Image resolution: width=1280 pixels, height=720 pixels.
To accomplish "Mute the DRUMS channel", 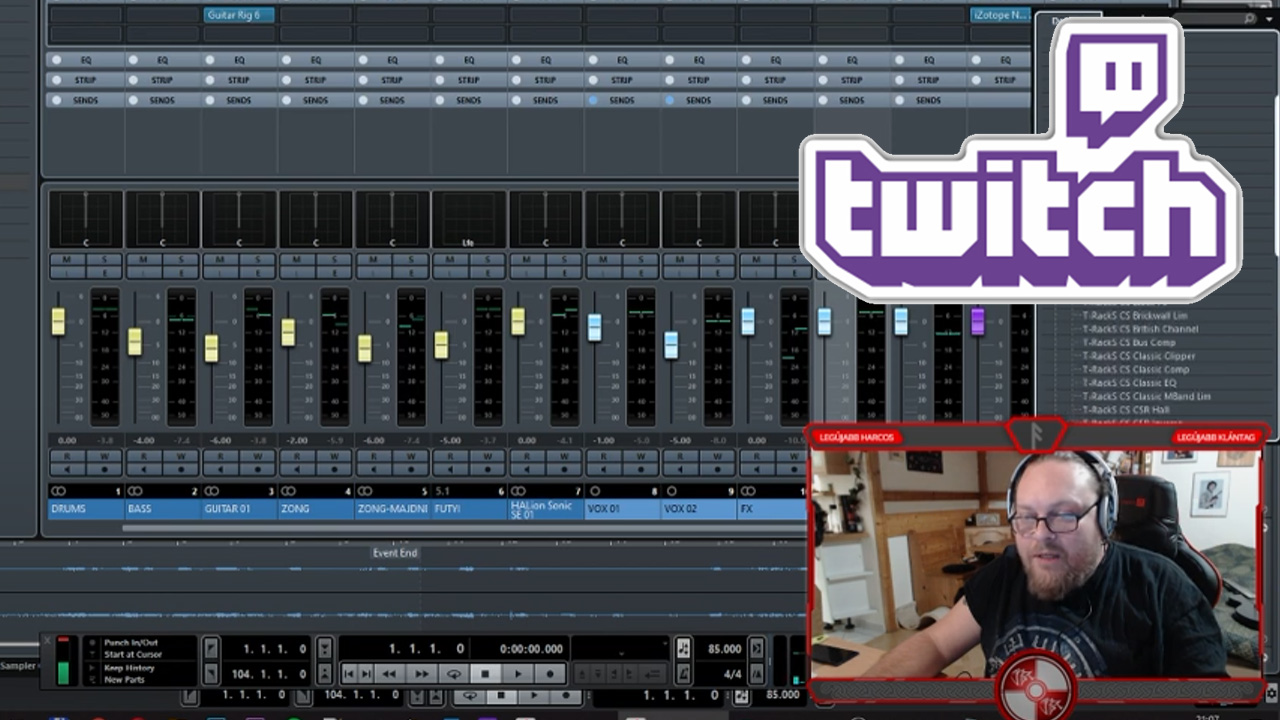I will tap(67, 260).
